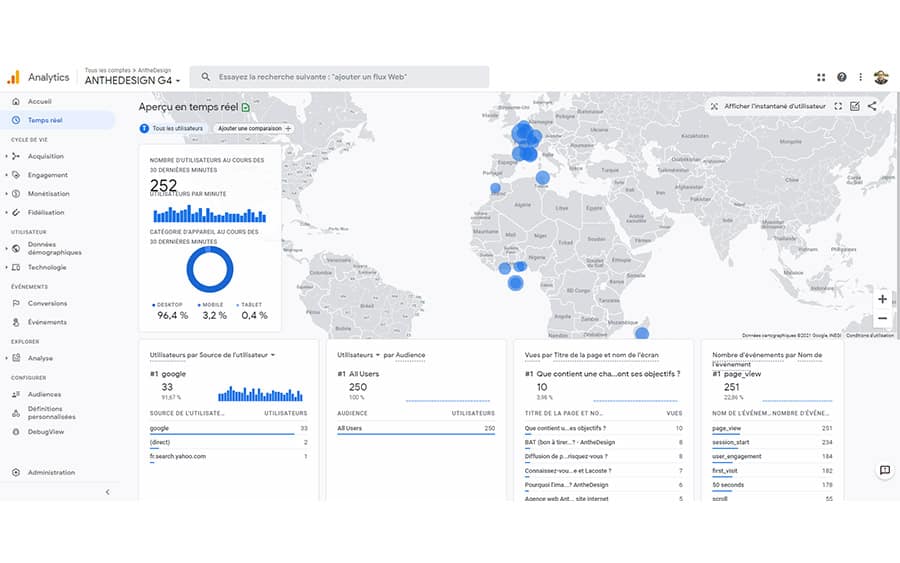The image size is (900, 563).
Task: Click the Technologie devices icon
Action: click(x=16, y=267)
